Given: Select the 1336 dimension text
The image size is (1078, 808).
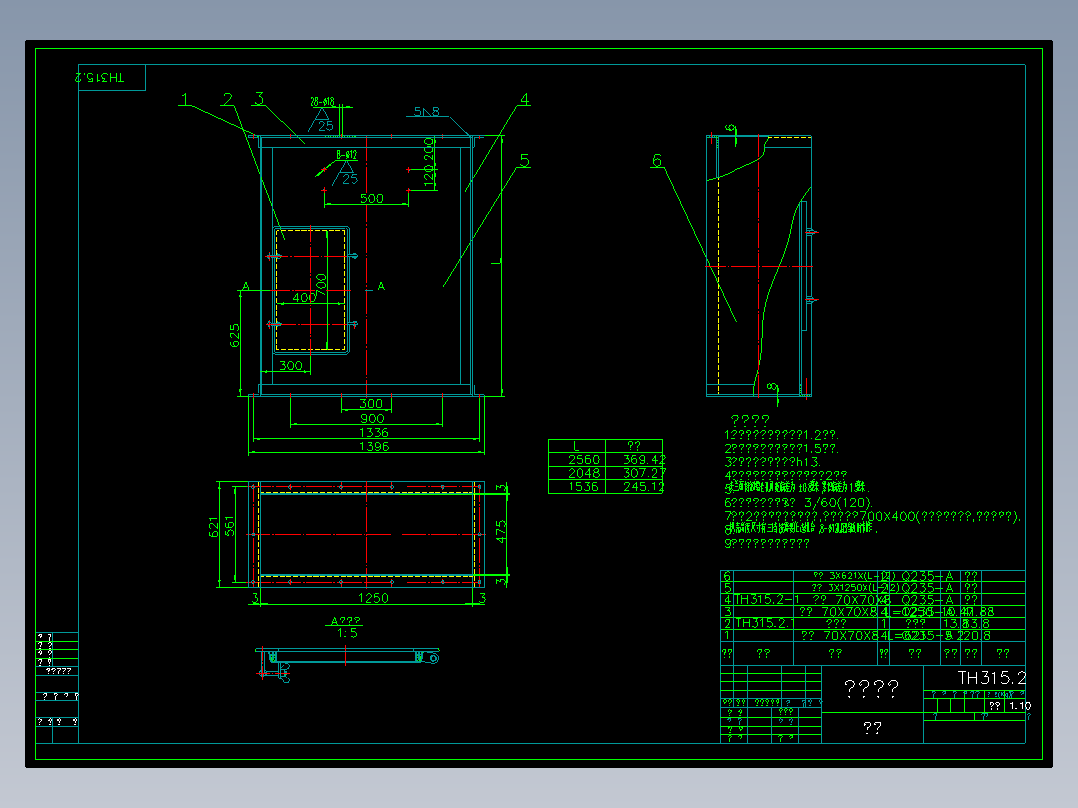Looking at the screenshot, I should point(374,432).
